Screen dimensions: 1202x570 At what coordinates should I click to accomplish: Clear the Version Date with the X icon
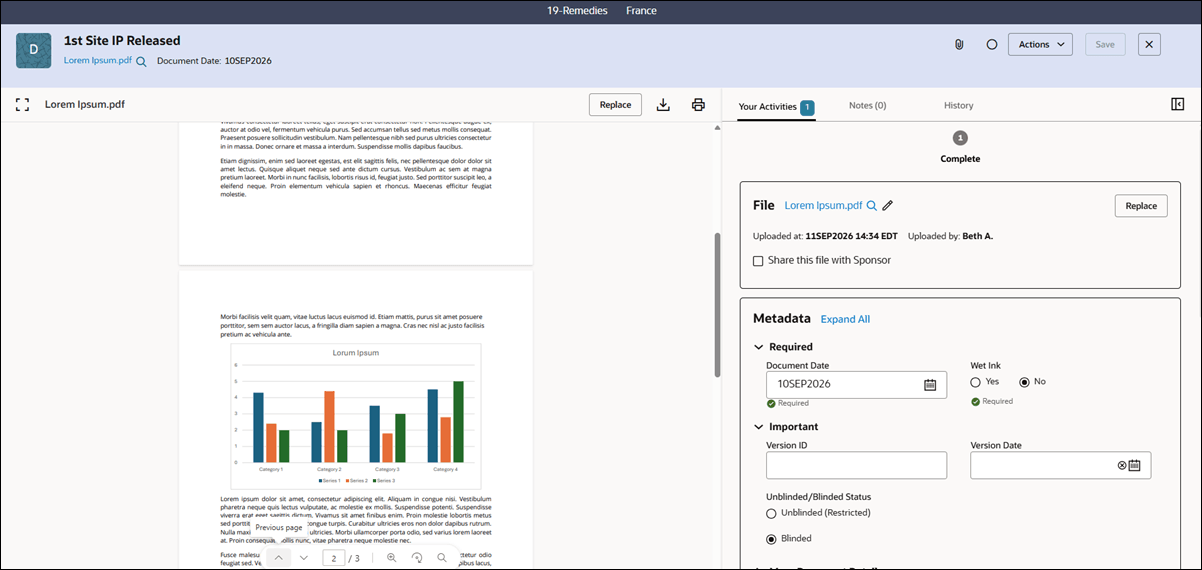click(1121, 465)
